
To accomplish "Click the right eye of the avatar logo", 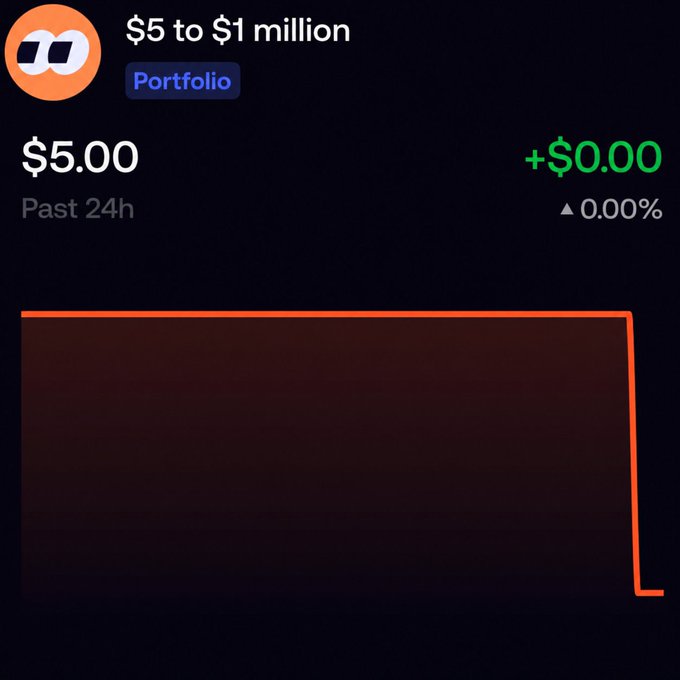I will click(x=65, y=52).
